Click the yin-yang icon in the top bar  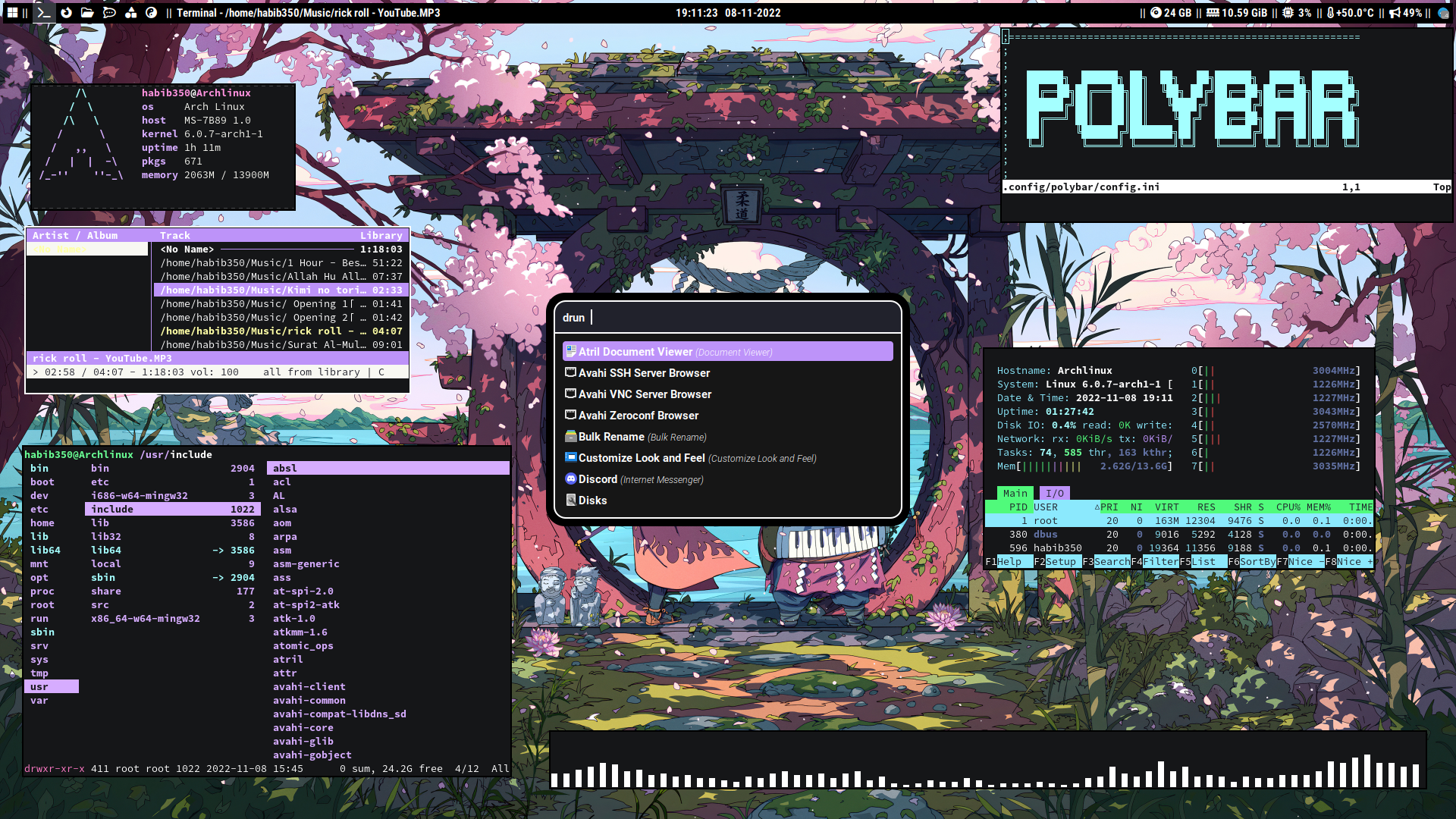[151, 13]
